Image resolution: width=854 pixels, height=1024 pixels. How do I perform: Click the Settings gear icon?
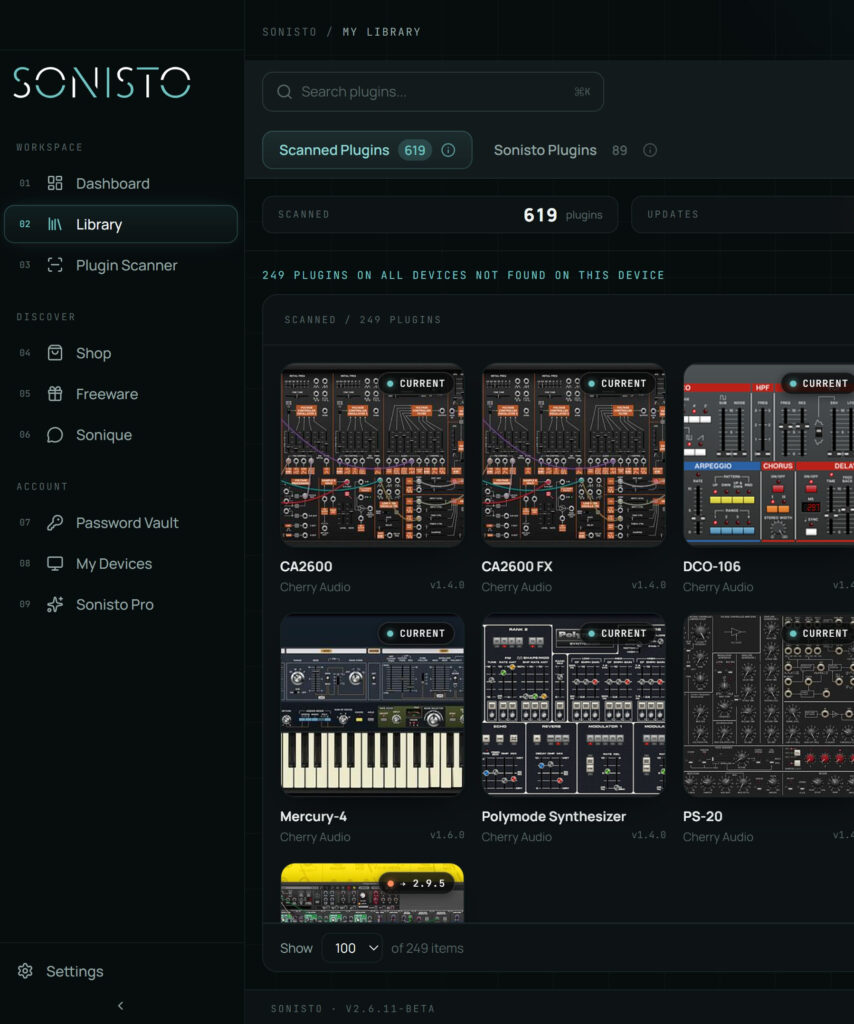coord(25,971)
